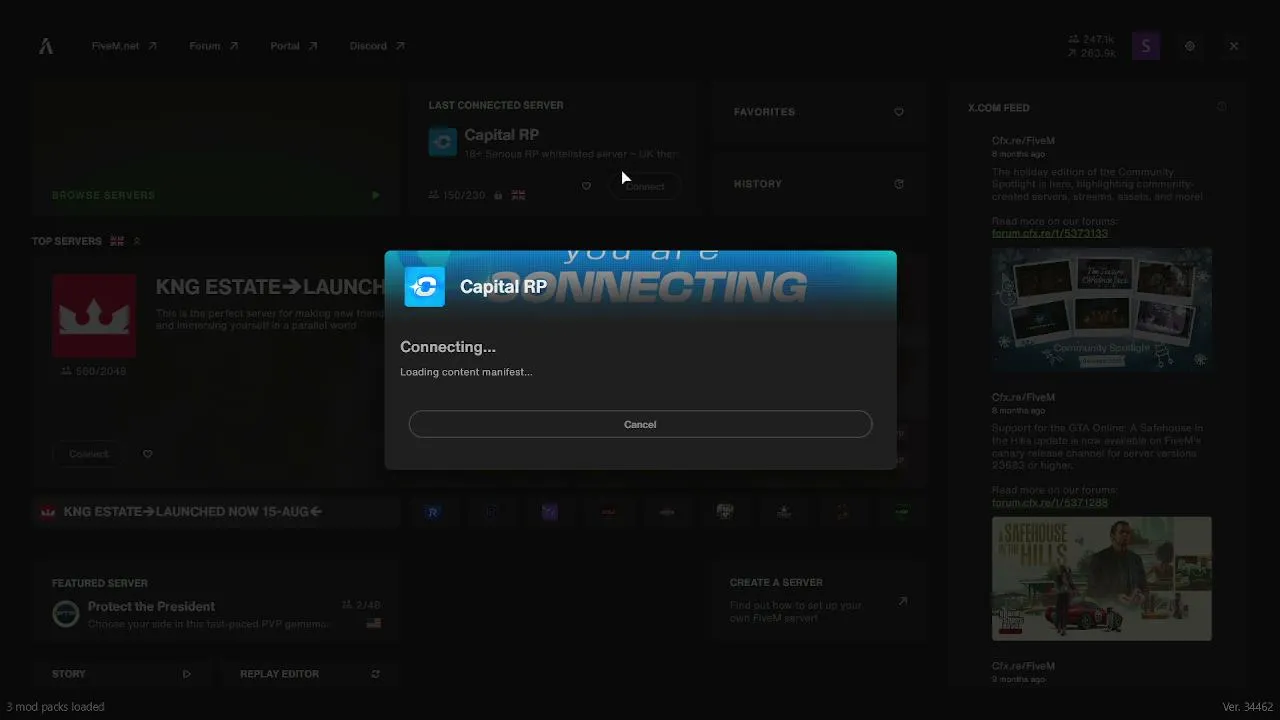Viewport: 1280px width, 720px height.
Task: Open Browse Servers
Action: [216, 149]
